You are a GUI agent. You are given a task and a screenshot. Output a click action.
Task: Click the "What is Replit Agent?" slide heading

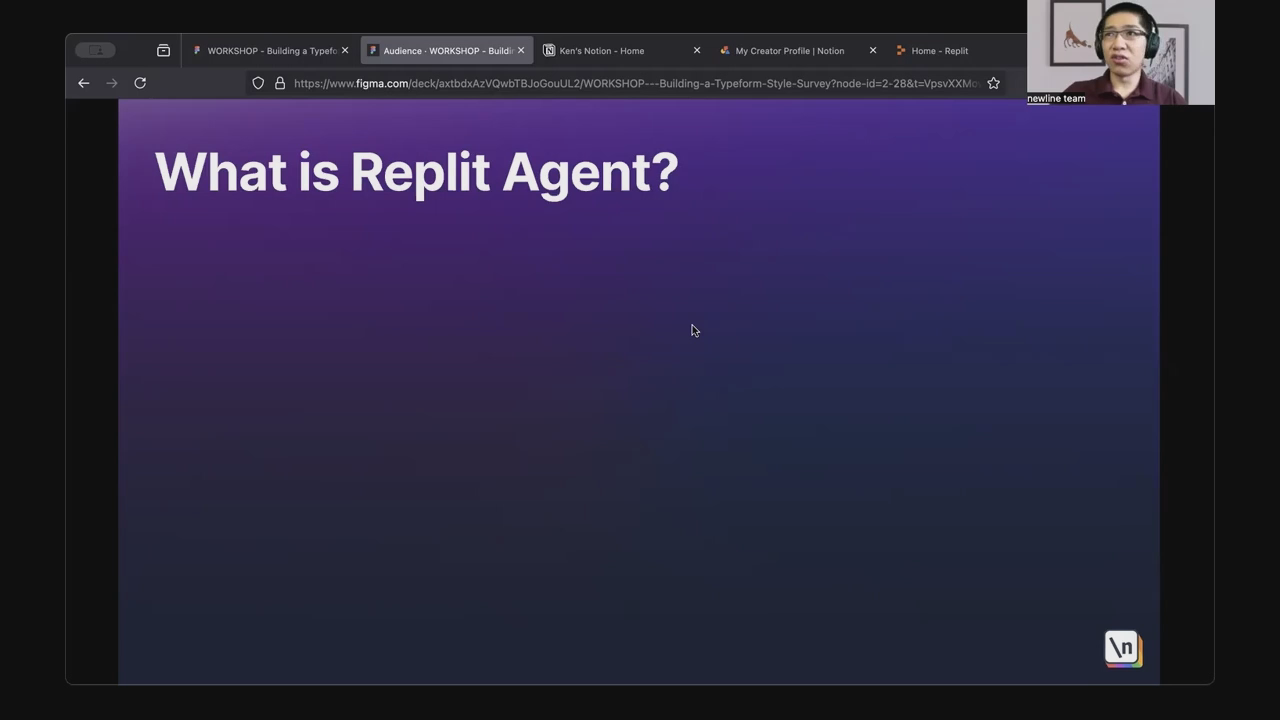416,172
